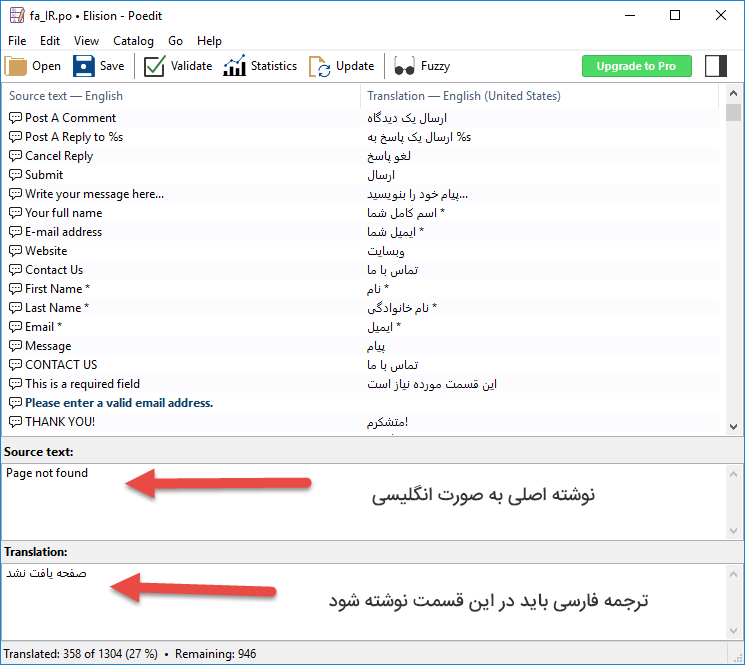The height and width of the screenshot is (665, 745).
Task: Open the Help menu
Action: (x=209, y=41)
